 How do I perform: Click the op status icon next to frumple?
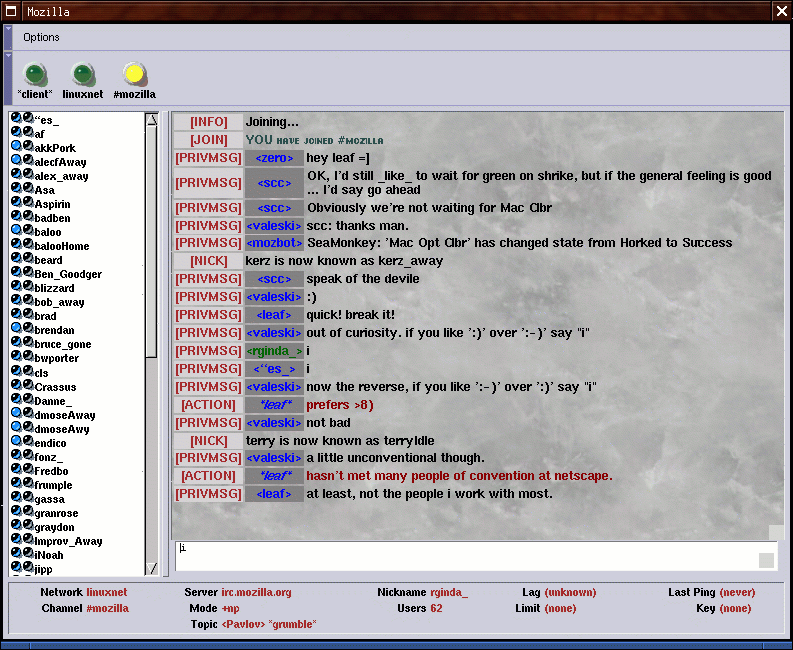coord(16,484)
